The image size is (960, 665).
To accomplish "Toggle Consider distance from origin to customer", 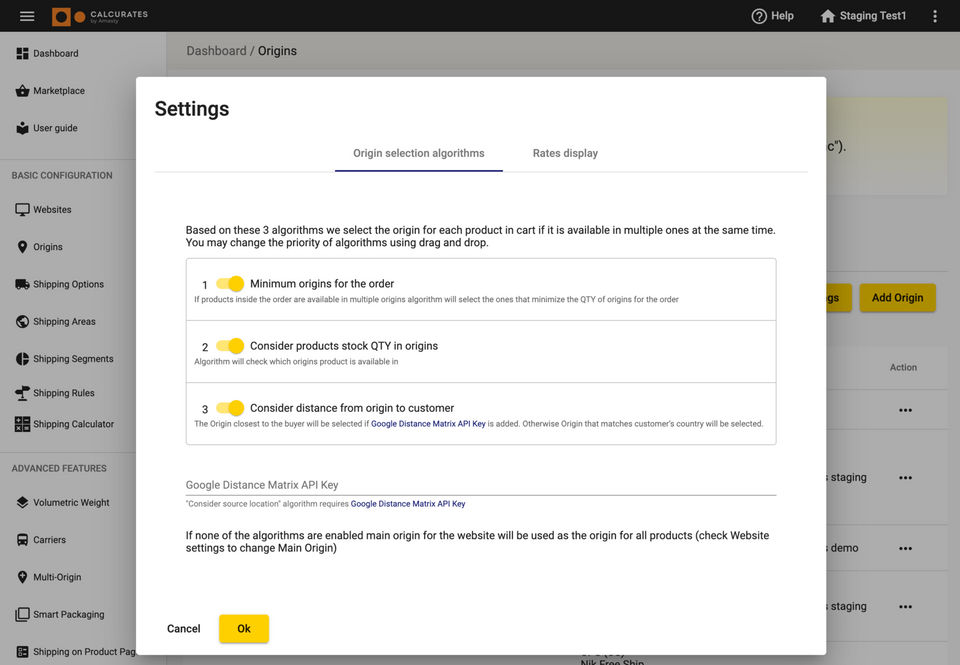I will (x=230, y=408).
